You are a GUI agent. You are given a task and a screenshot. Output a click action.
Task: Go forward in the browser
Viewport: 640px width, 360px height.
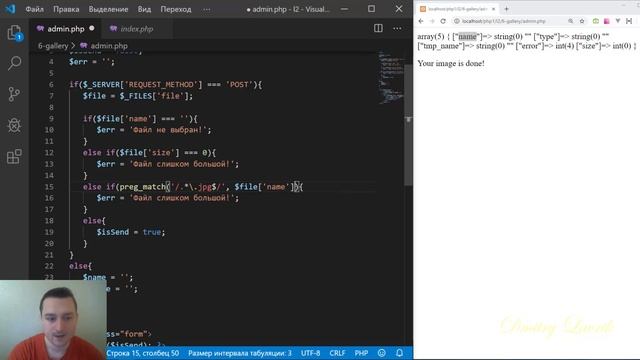(x=432, y=21)
